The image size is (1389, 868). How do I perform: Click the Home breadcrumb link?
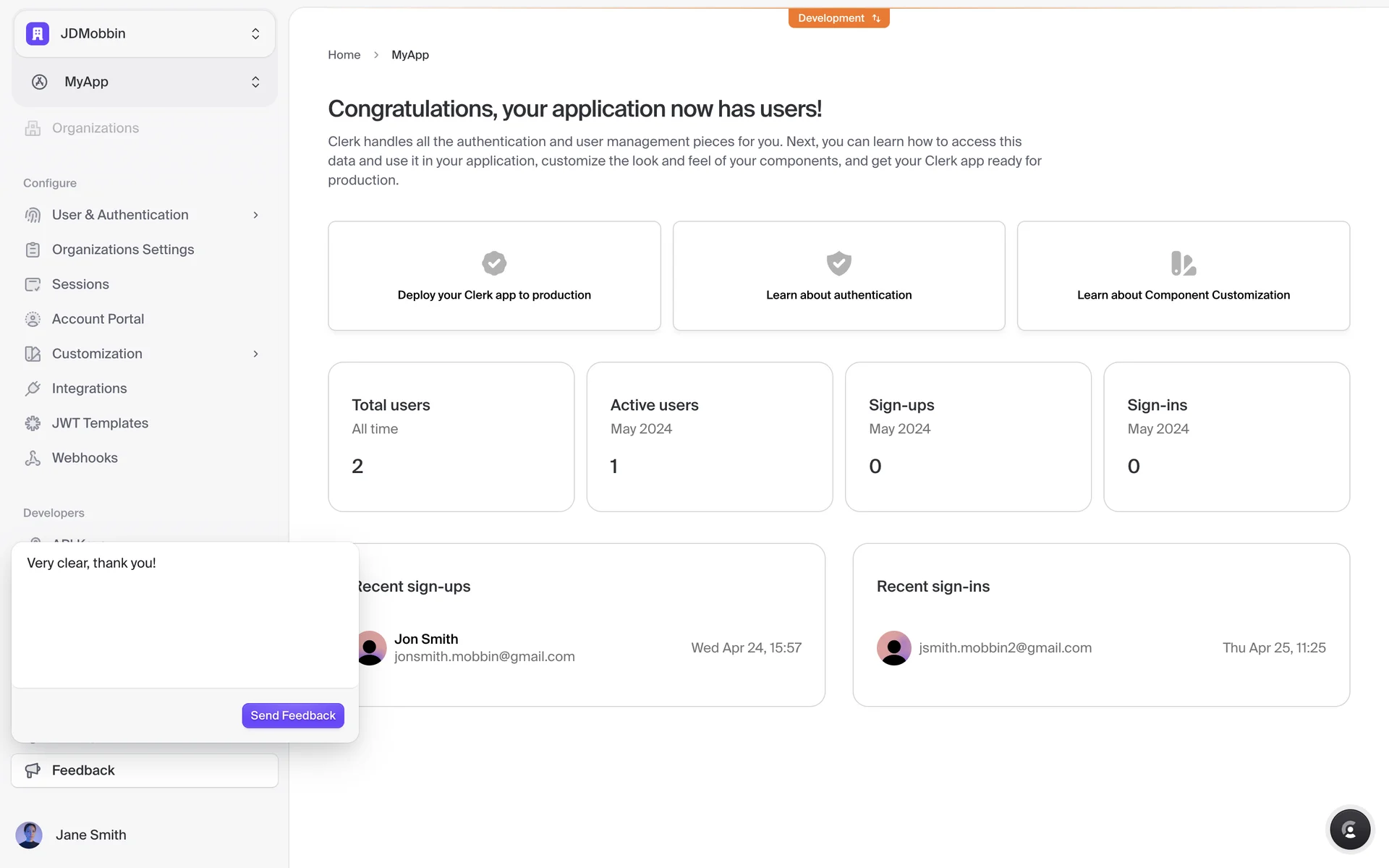[x=344, y=55]
